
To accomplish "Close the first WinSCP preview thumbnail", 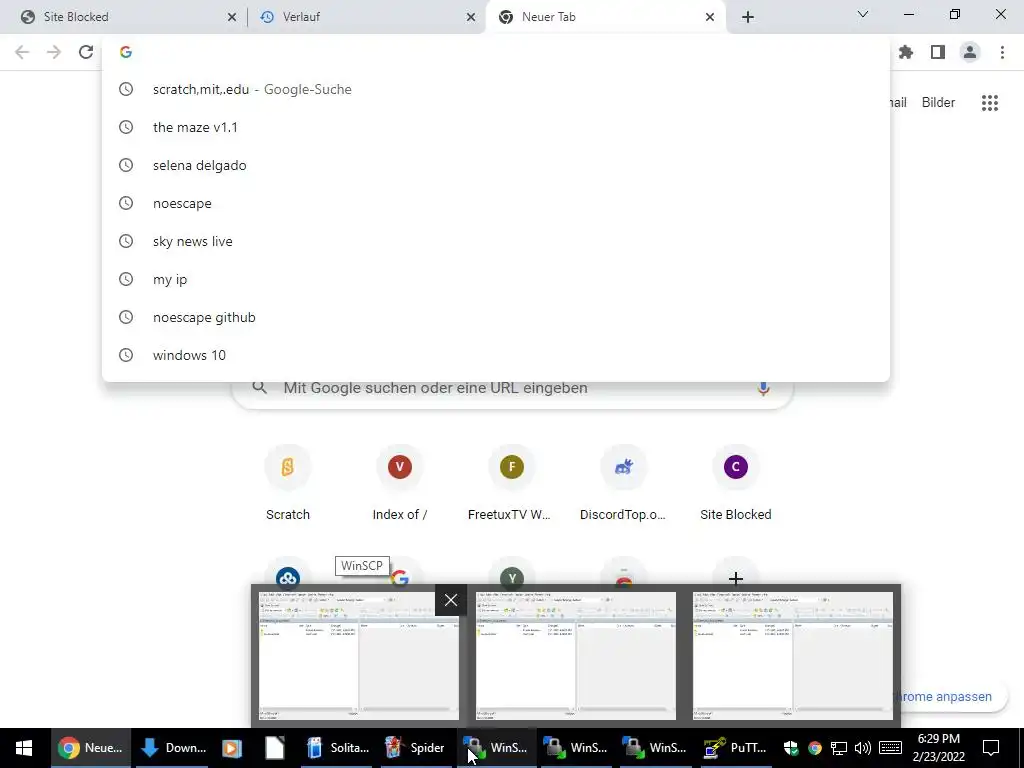I will 451,600.
